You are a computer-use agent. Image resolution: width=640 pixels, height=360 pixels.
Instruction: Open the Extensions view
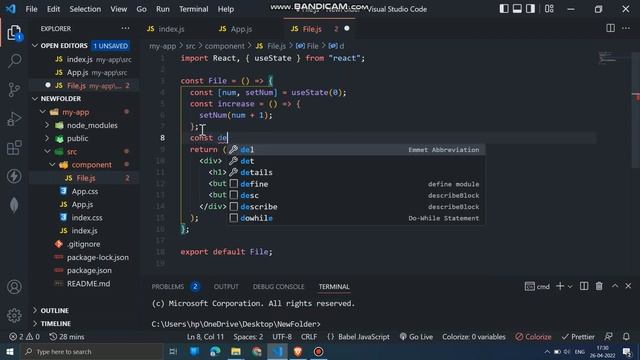[x=14, y=147]
